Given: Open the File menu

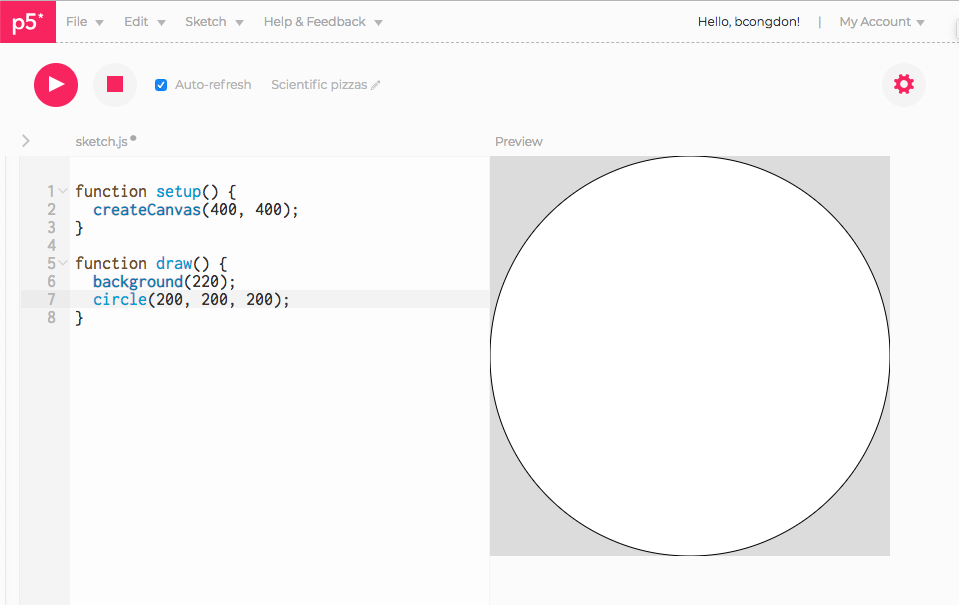Looking at the screenshot, I should pos(77,21).
